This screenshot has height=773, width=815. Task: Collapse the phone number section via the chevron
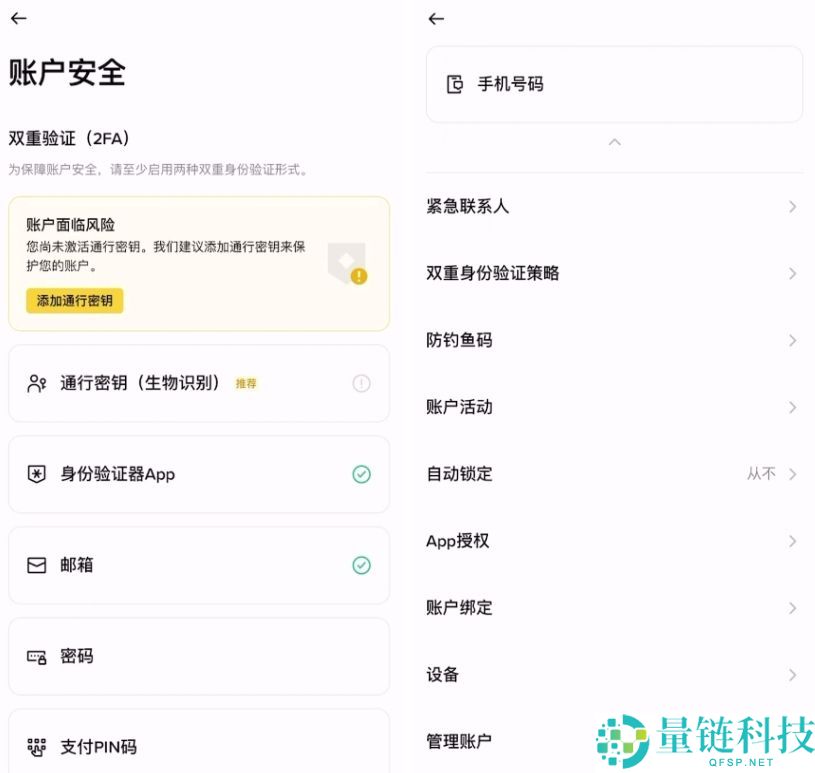(614, 142)
